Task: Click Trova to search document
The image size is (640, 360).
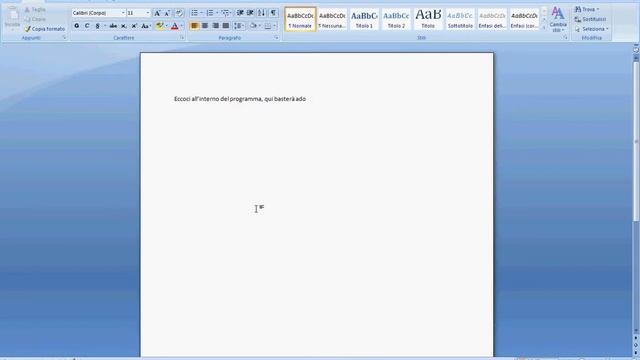Action: click(x=587, y=9)
